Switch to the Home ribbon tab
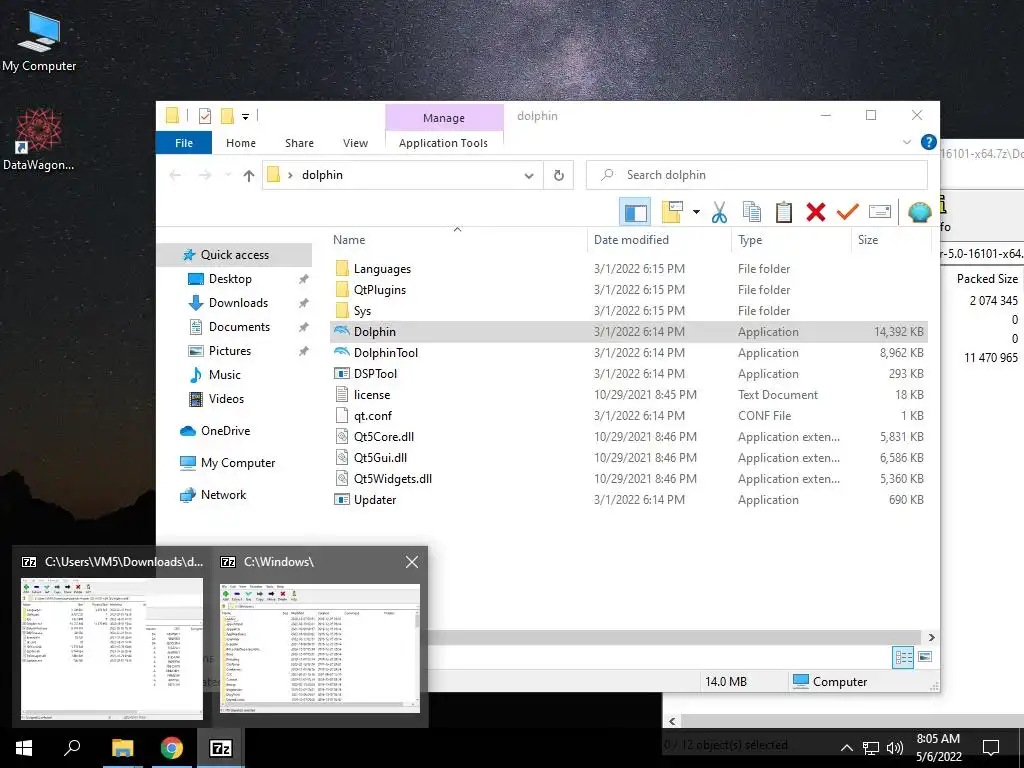The height and width of the screenshot is (768, 1024). (x=241, y=143)
